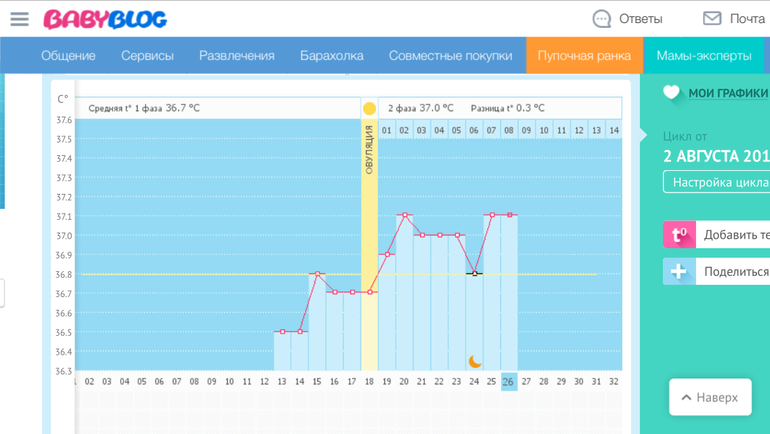
Task: Click the crescent moon icon on chart
Action: [476, 361]
